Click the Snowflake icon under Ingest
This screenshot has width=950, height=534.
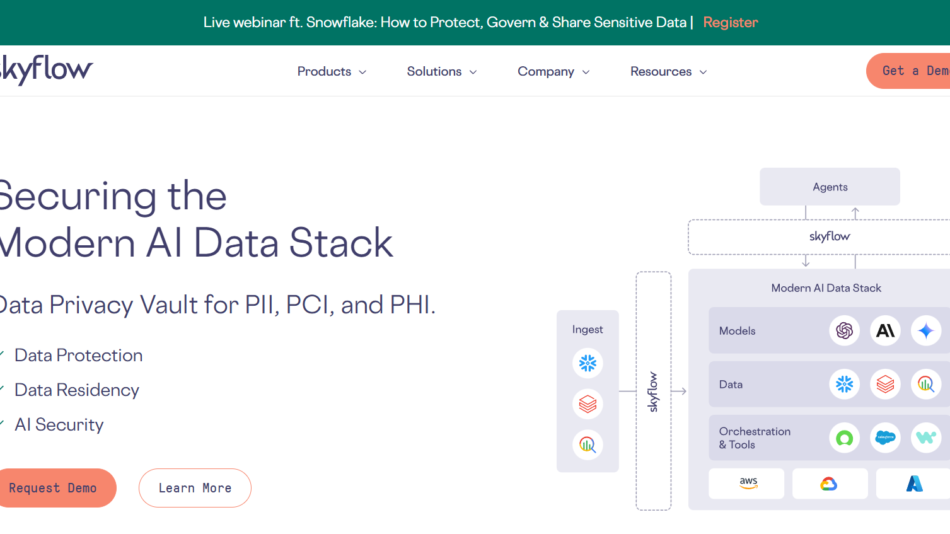[588, 363]
